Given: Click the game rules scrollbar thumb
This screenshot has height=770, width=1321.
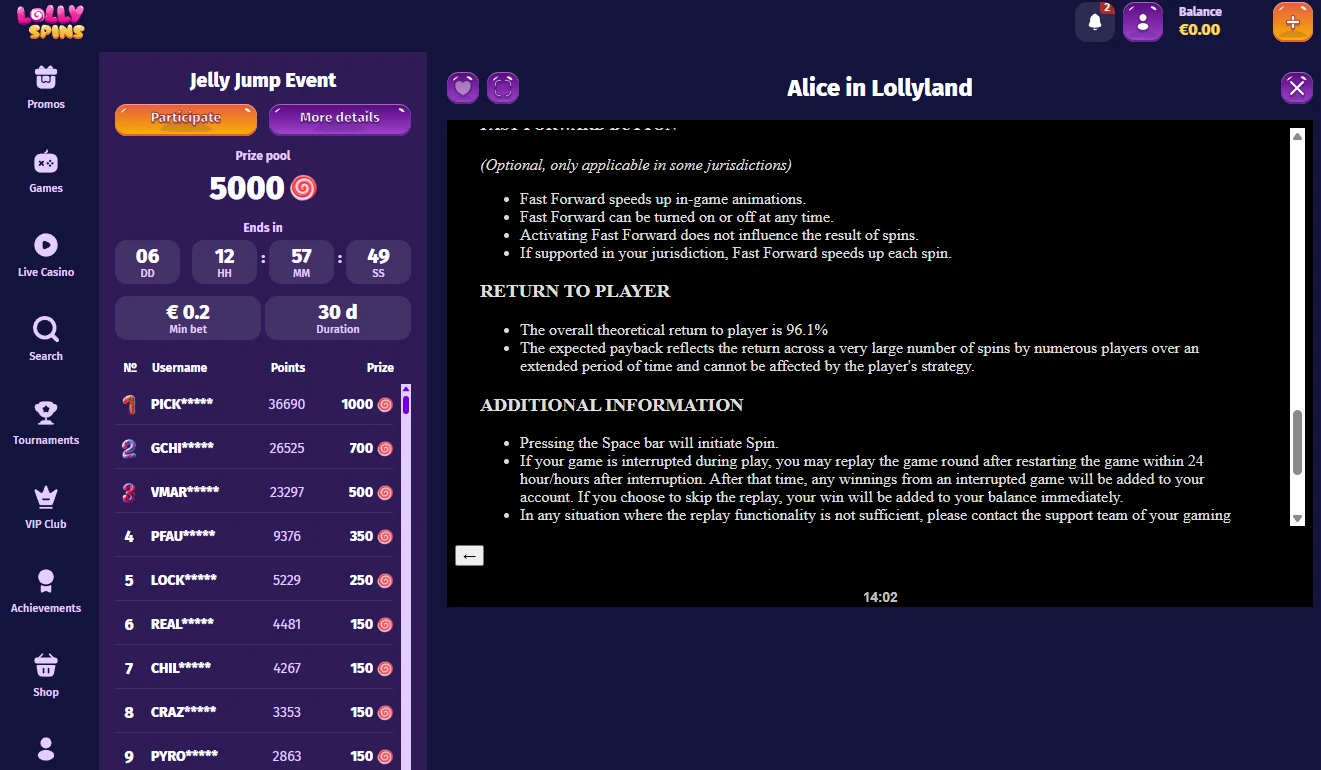Looking at the screenshot, I should [1297, 442].
